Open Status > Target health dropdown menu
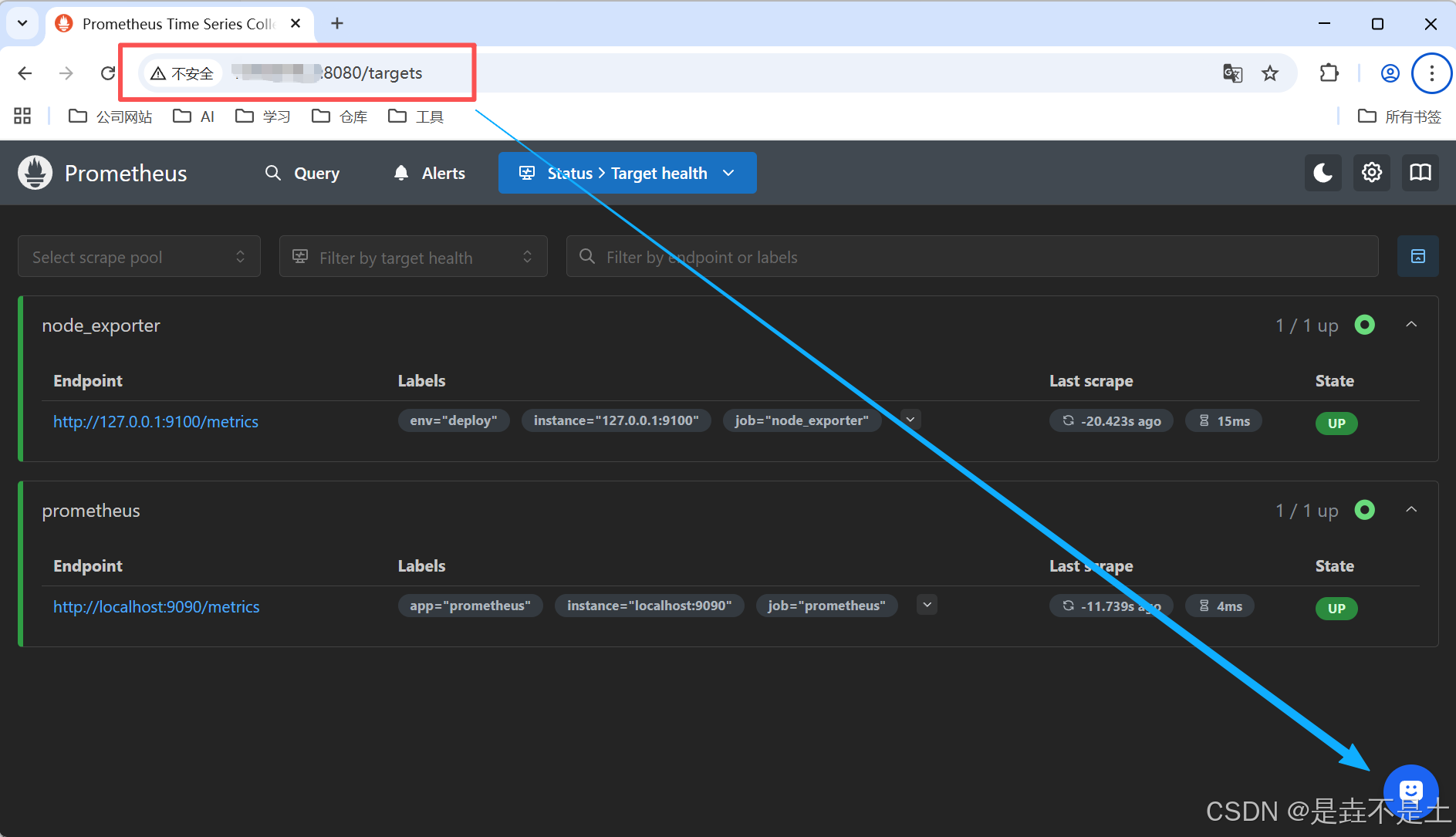 point(627,173)
